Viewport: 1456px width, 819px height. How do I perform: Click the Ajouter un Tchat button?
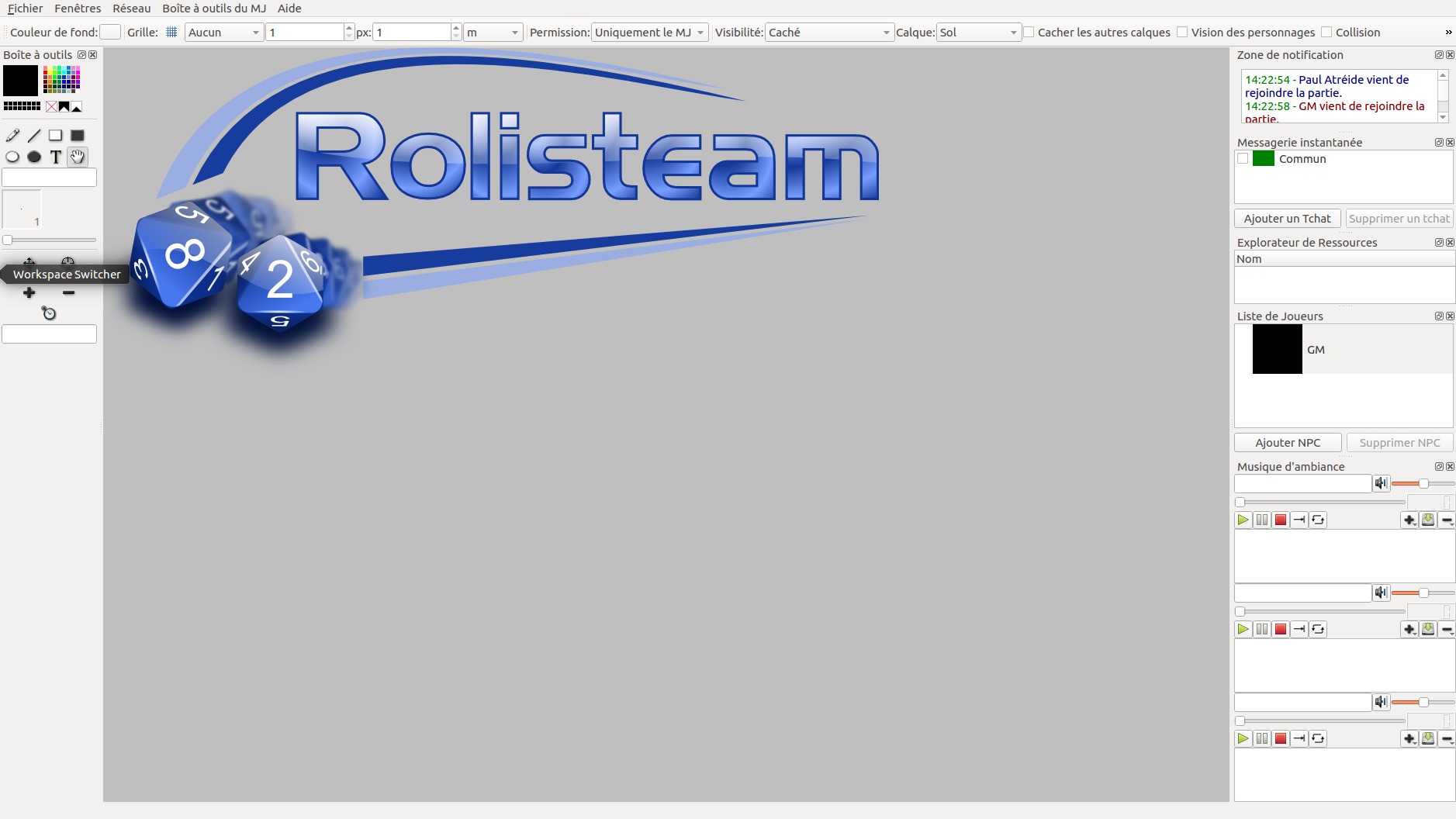tap(1287, 219)
